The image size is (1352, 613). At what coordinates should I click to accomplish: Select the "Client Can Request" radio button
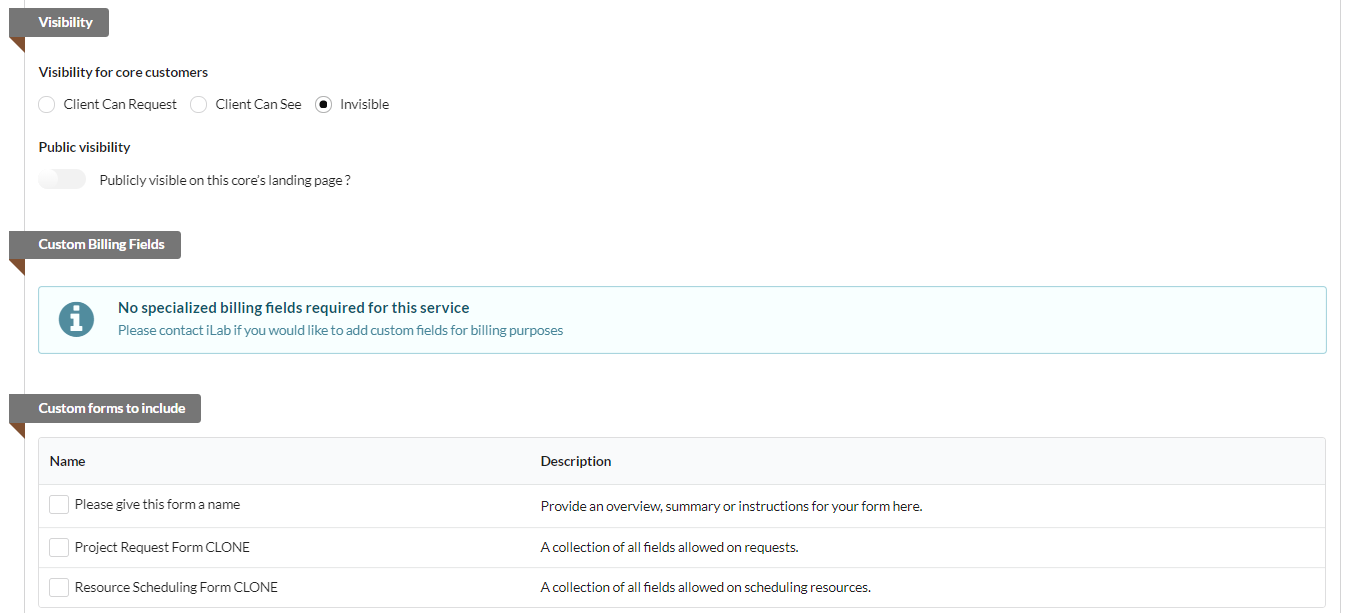47,105
